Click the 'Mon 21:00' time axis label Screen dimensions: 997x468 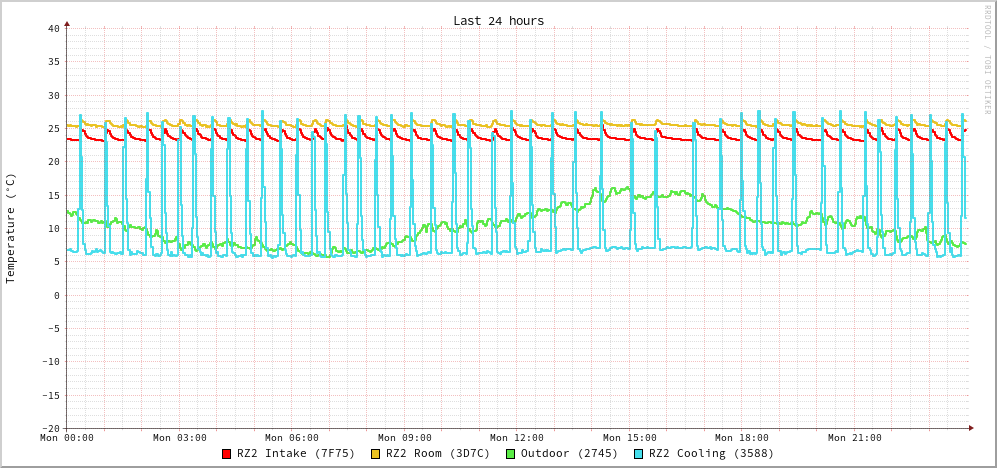(855, 437)
